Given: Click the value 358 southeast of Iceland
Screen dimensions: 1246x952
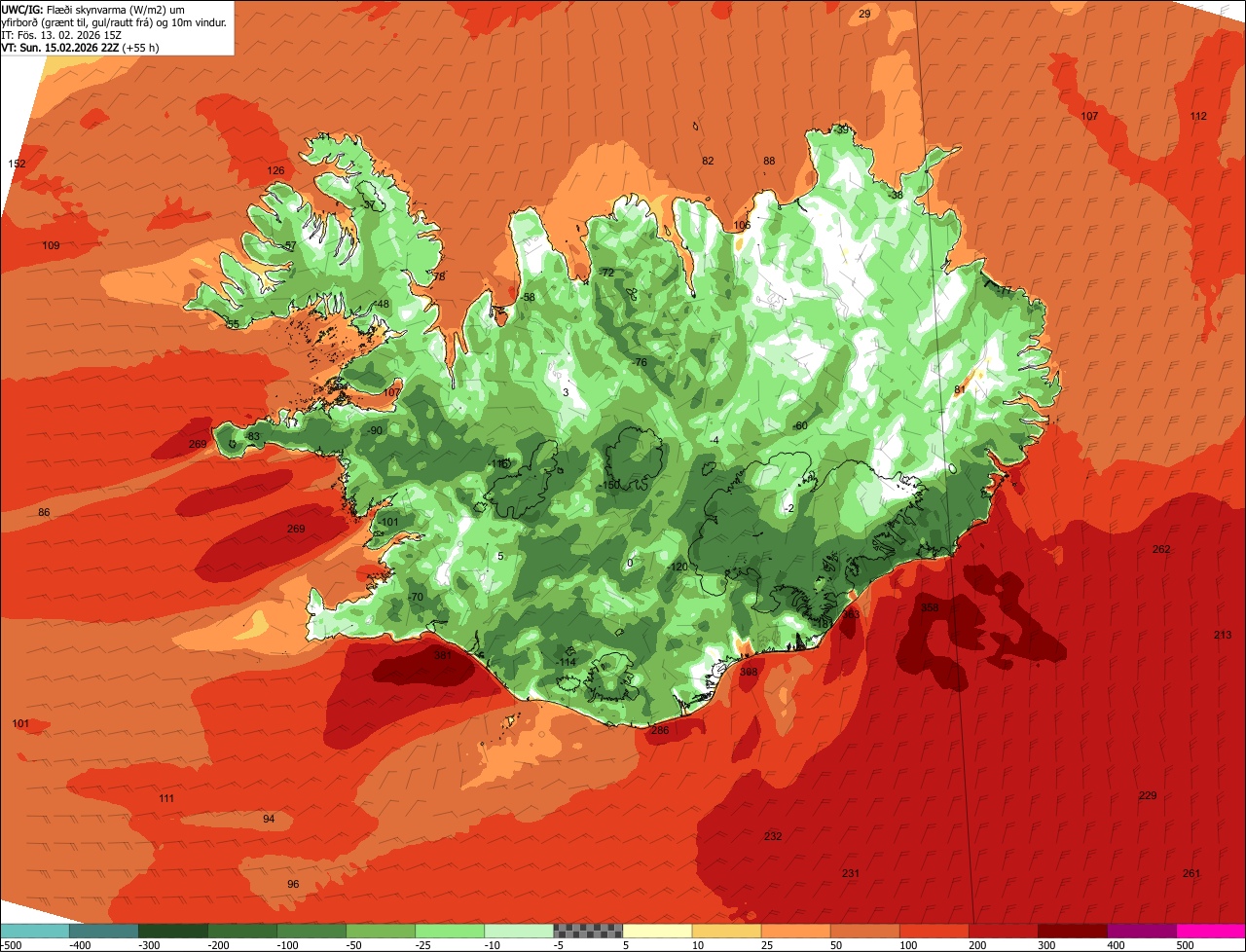Looking at the screenshot, I should point(931,607).
